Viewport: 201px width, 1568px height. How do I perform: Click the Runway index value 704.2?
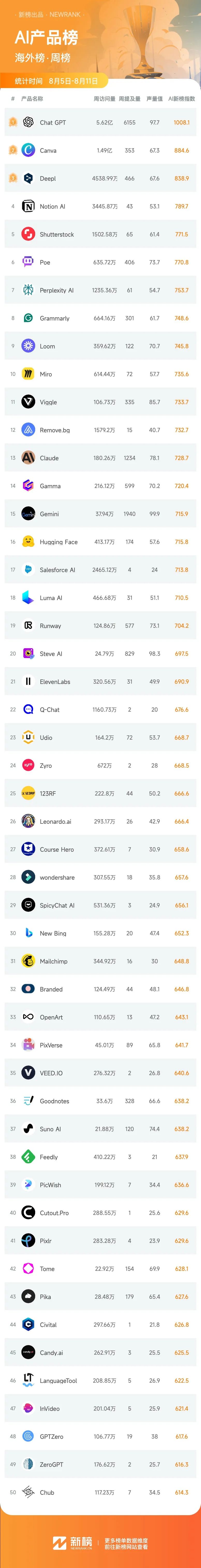(182, 626)
